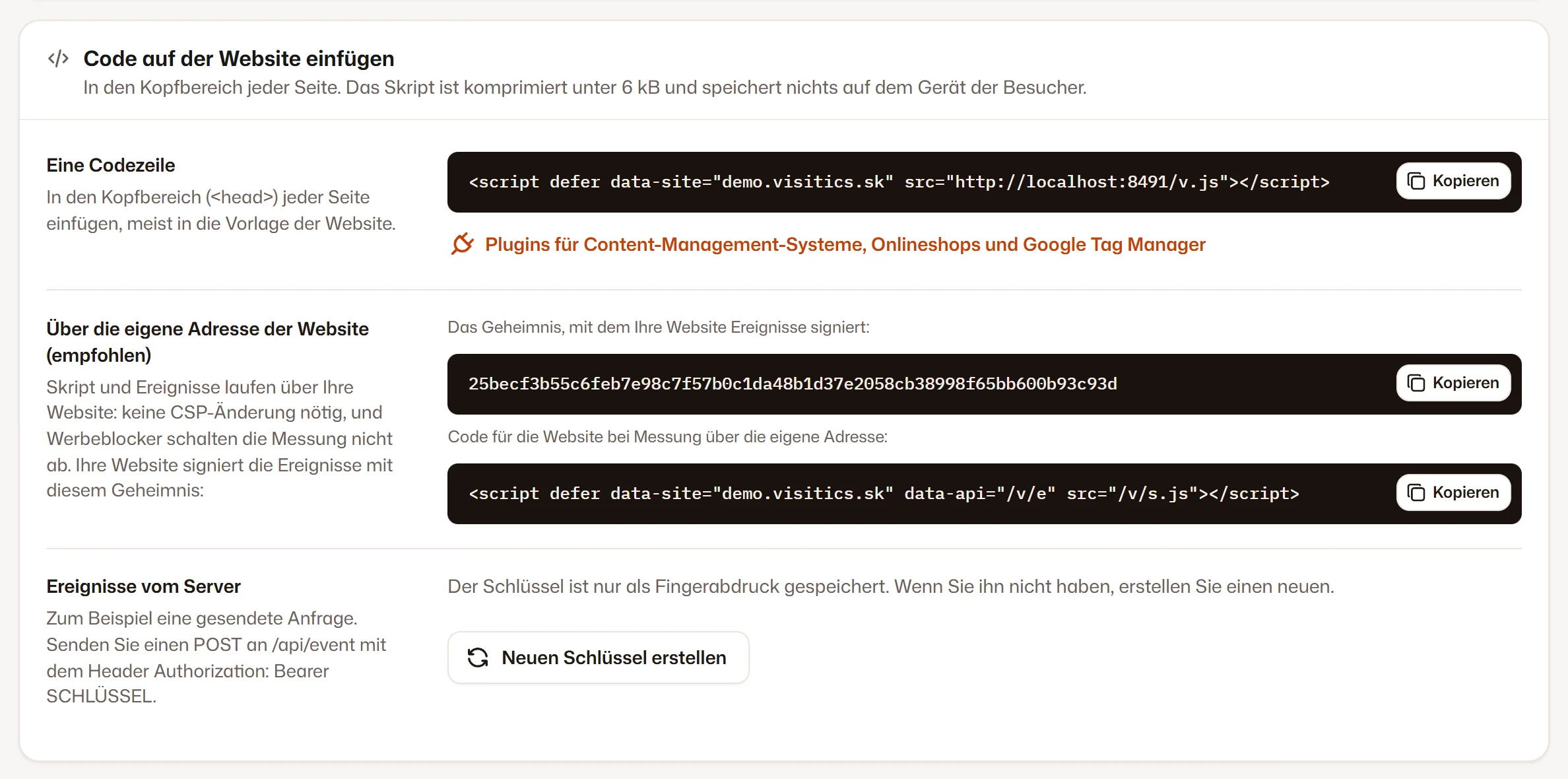Click text Das Geheimnis, mit dem Ihre Website
Image resolution: width=1568 pixels, height=779 pixels.
[659, 327]
